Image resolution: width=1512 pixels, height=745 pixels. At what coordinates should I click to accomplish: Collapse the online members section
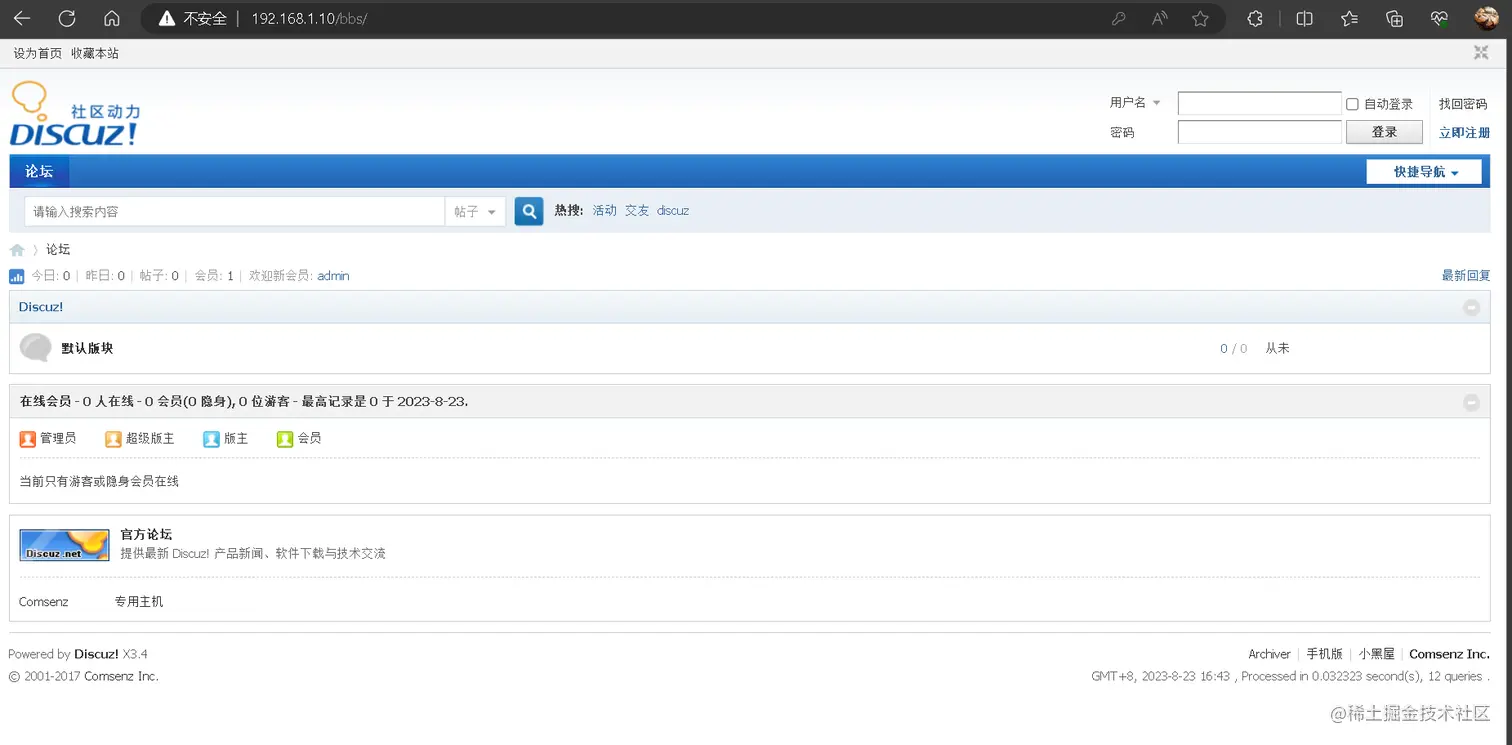point(1471,402)
